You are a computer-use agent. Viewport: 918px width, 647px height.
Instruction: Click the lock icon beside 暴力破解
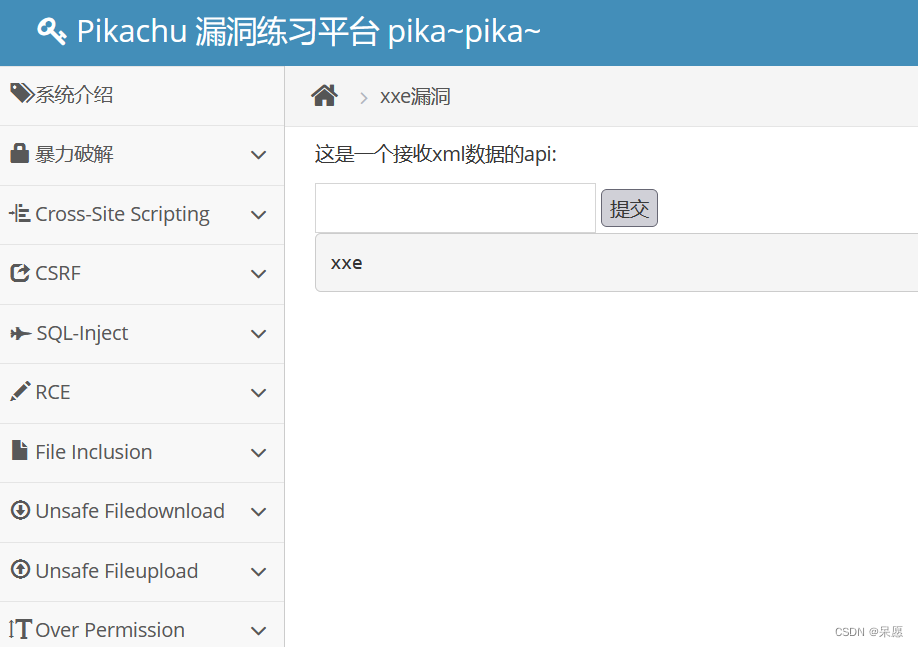pyautogui.click(x=19, y=154)
